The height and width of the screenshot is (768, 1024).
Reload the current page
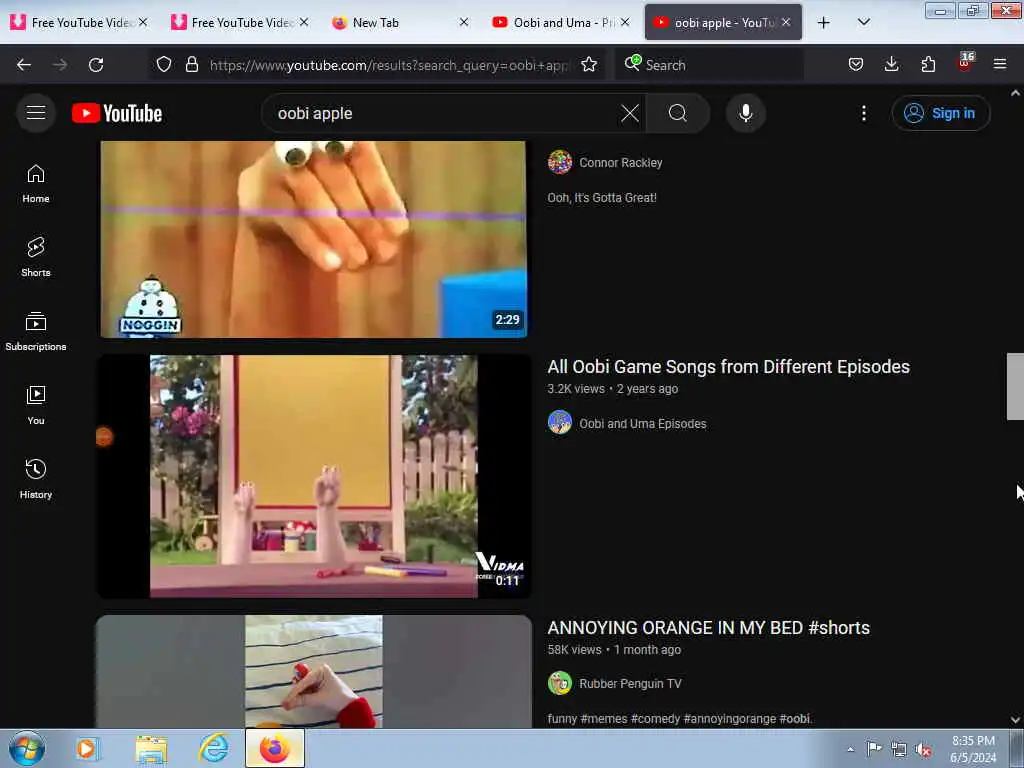pyautogui.click(x=96, y=65)
